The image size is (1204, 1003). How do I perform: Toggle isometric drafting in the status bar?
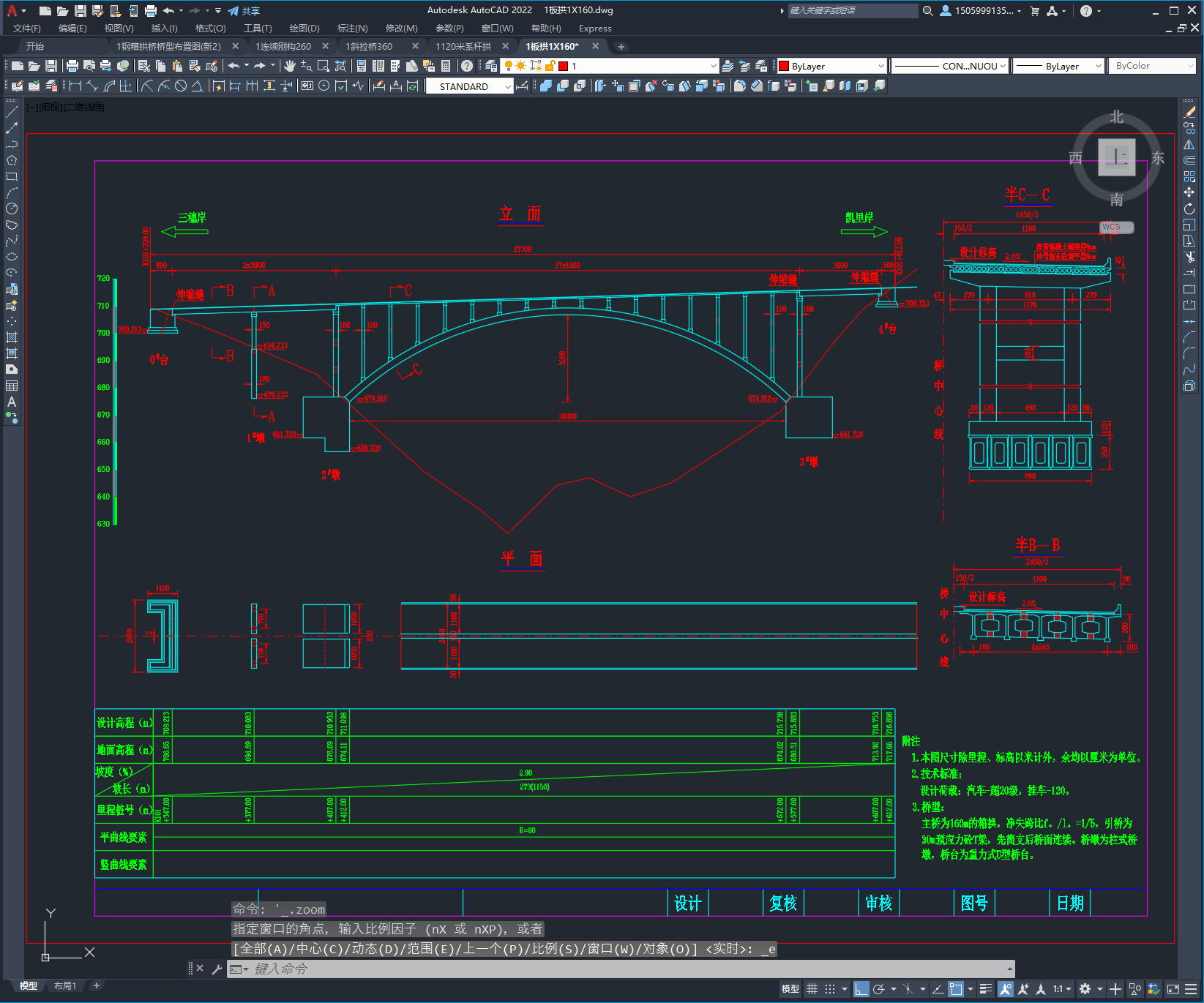(908, 989)
